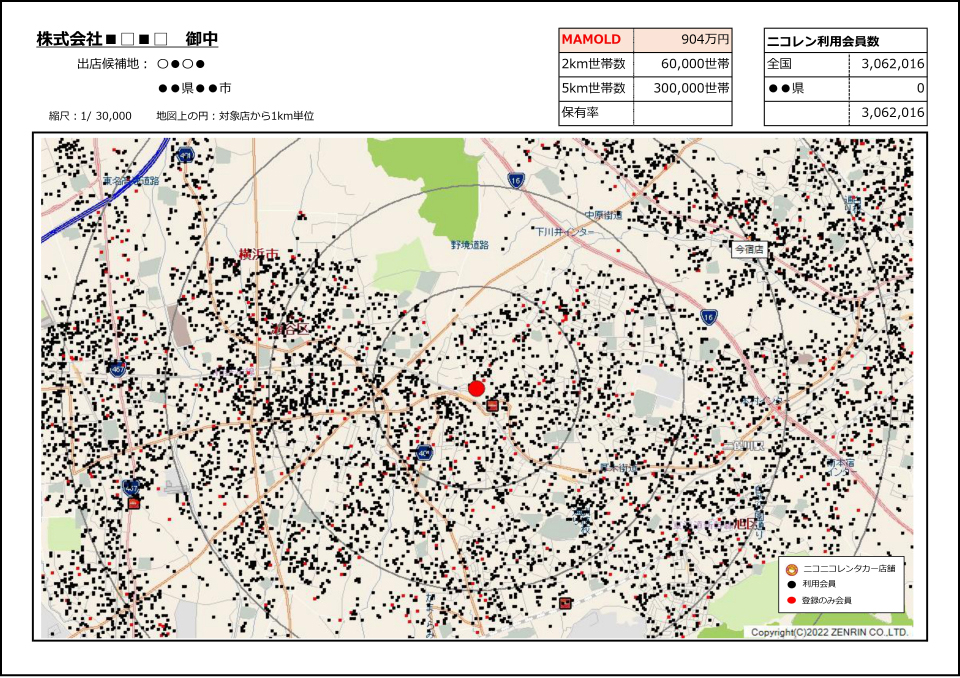The width and height of the screenshot is (960, 678).
Task: Click the route 16 shield south of 今宿店 label
Action: (708, 317)
